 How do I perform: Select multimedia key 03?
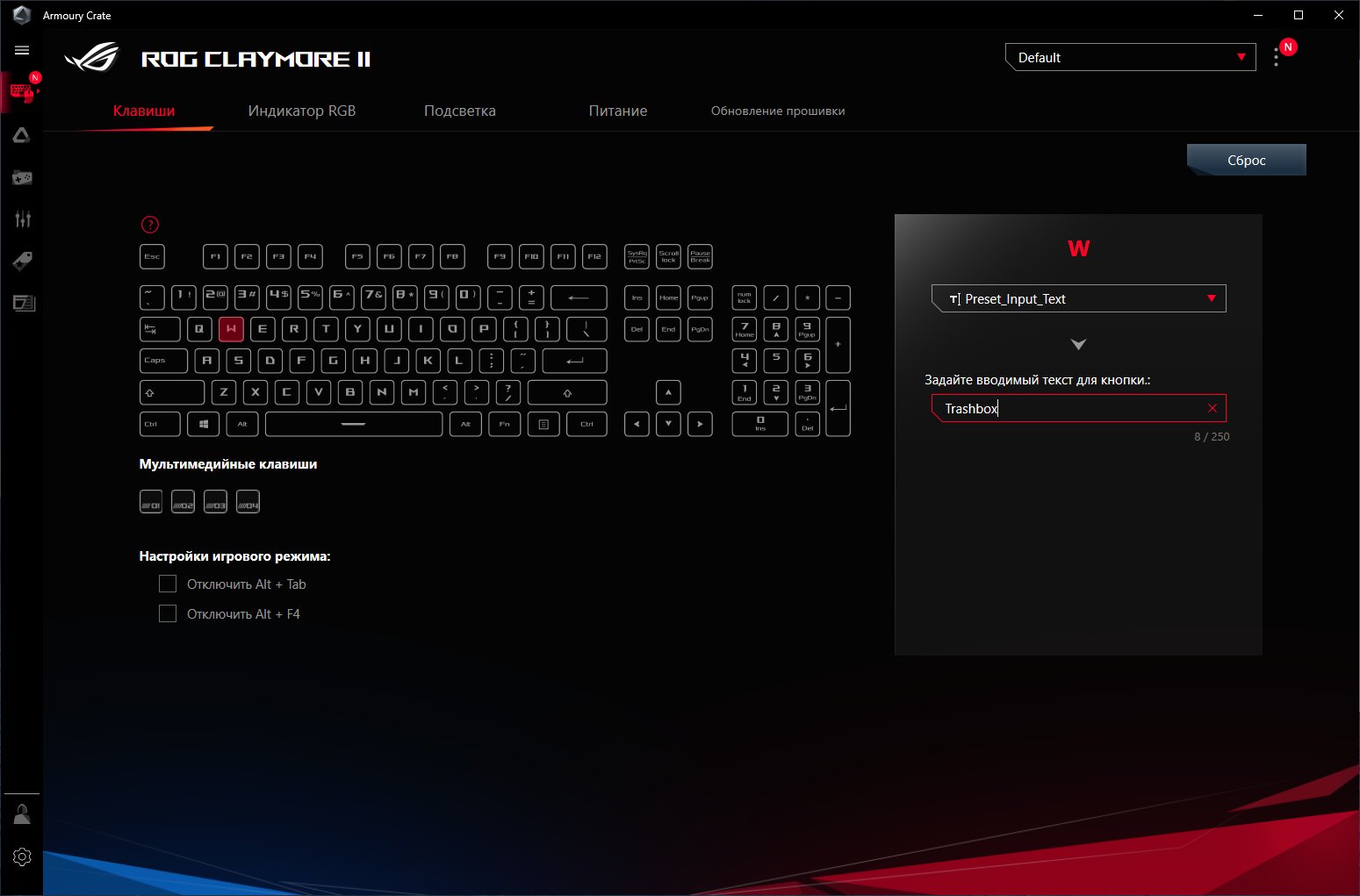tap(215, 502)
